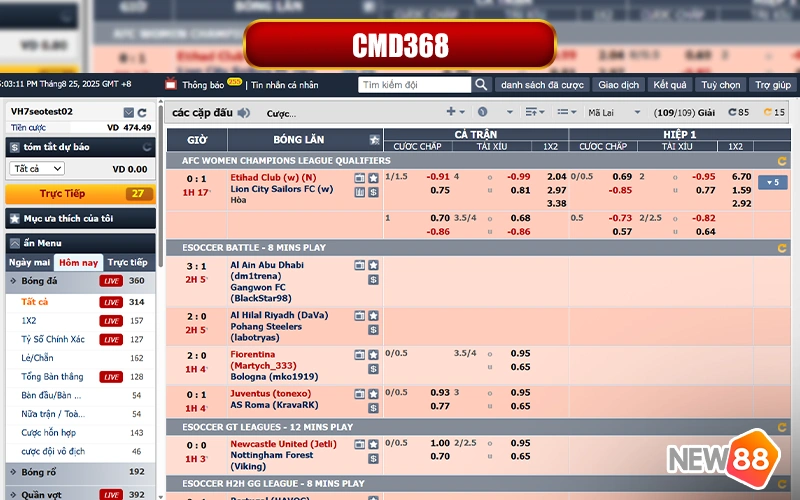Viewport: 800px width, 500px height.
Task: Open live stream icon for Fiorentina match
Action: tap(360, 355)
